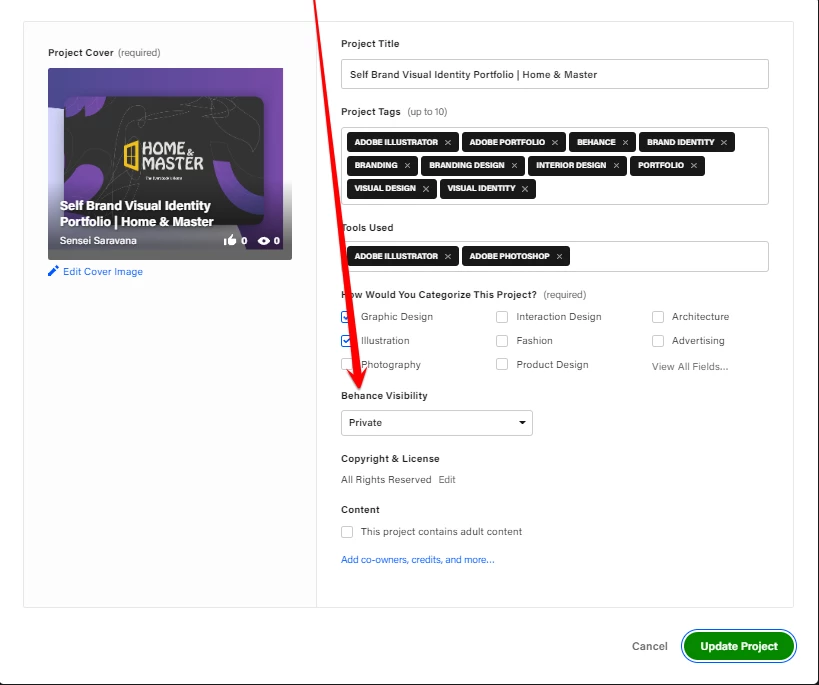
Task: Remove the VISUAL IDENTITY tag
Action: pos(525,189)
